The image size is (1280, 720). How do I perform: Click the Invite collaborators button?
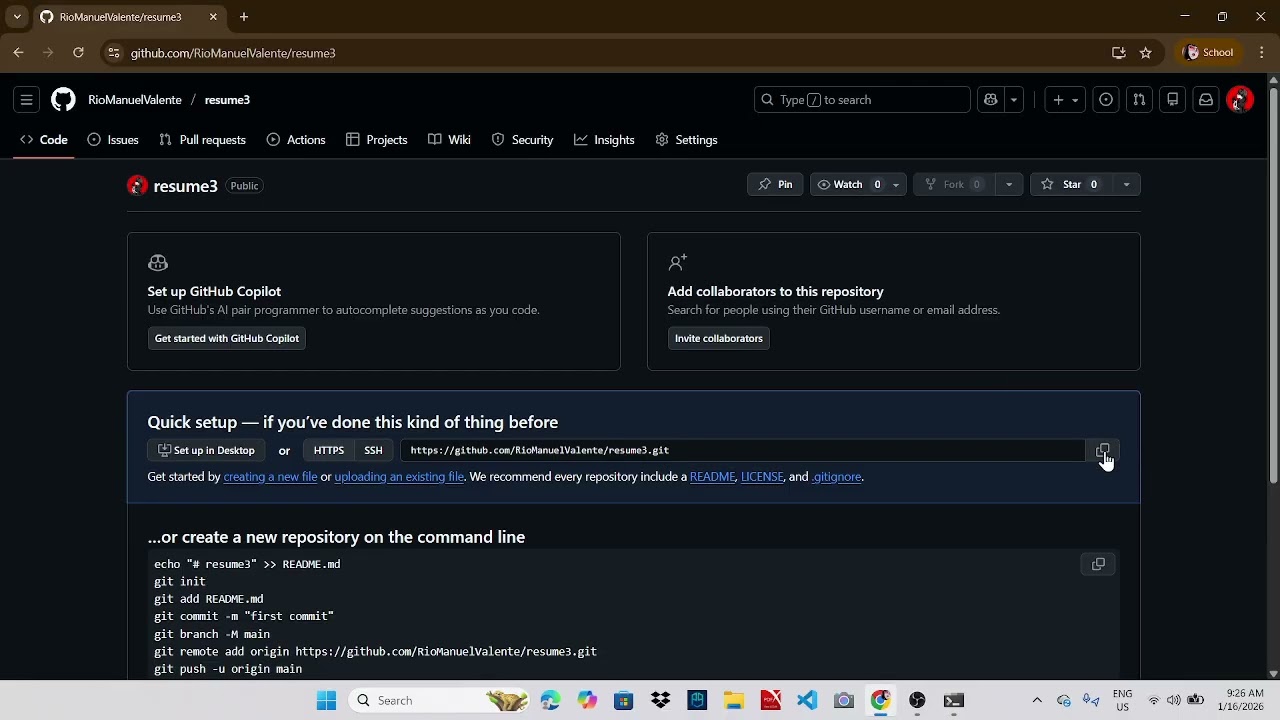[718, 339]
